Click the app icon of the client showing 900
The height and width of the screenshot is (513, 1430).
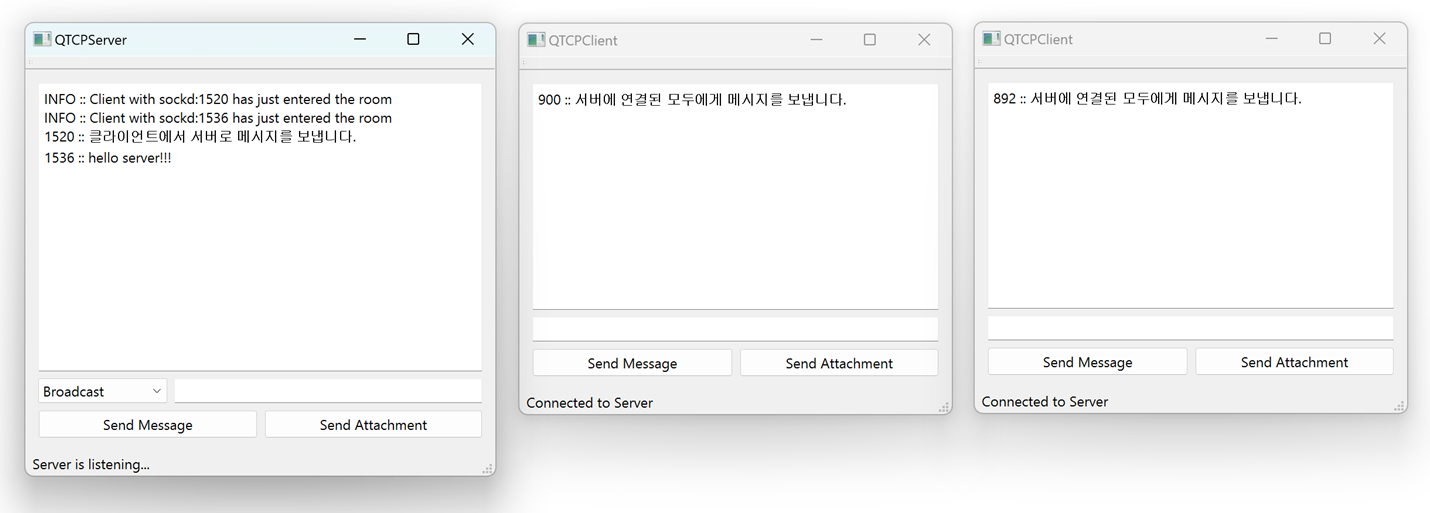click(x=536, y=40)
